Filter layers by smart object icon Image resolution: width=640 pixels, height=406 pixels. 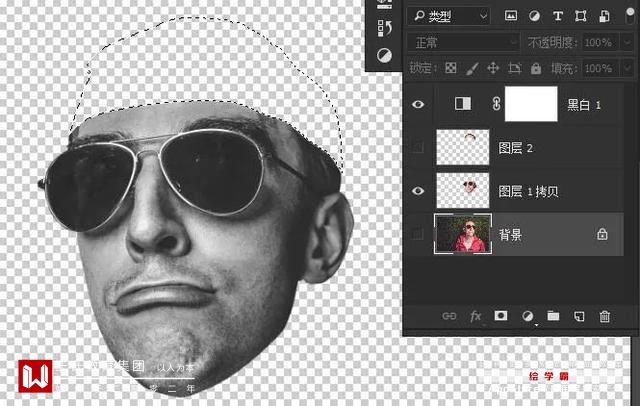pos(604,16)
